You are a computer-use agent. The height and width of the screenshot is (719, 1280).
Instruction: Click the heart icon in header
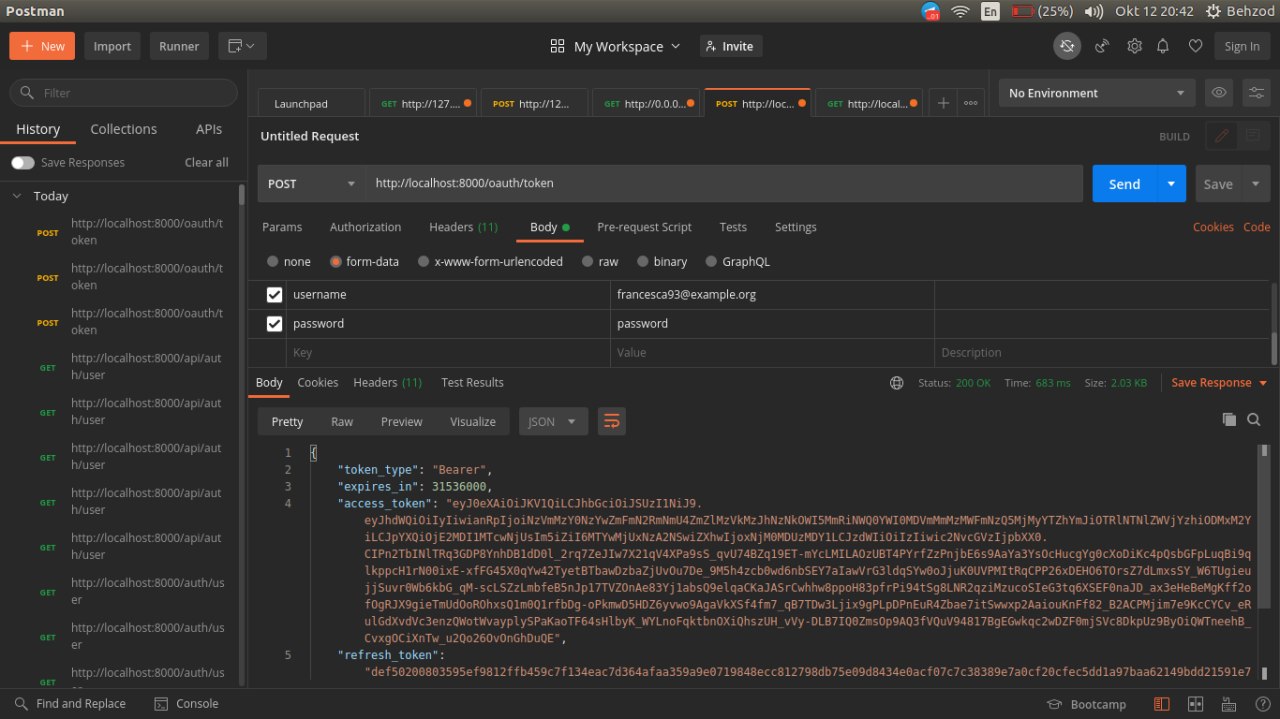(1195, 46)
